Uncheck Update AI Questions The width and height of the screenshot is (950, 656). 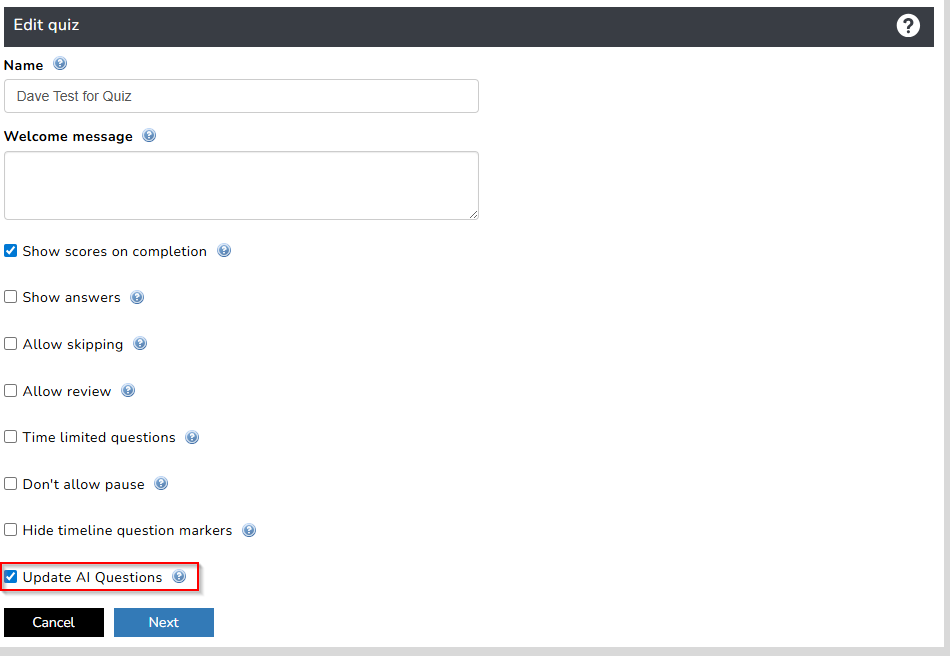[x=10, y=576]
